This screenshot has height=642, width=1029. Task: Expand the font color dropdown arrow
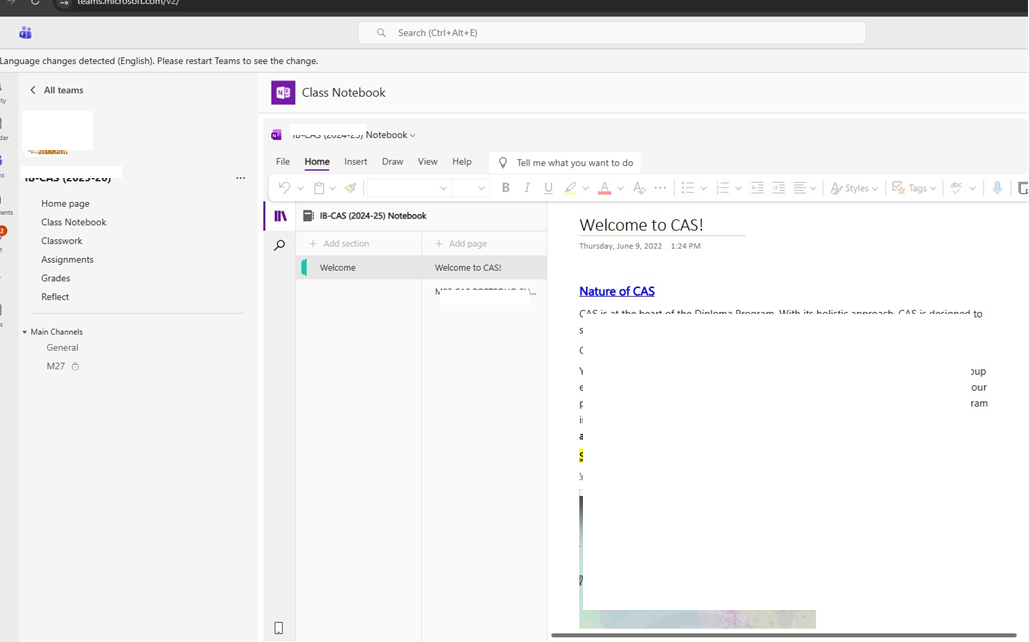click(x=620, y=188)
